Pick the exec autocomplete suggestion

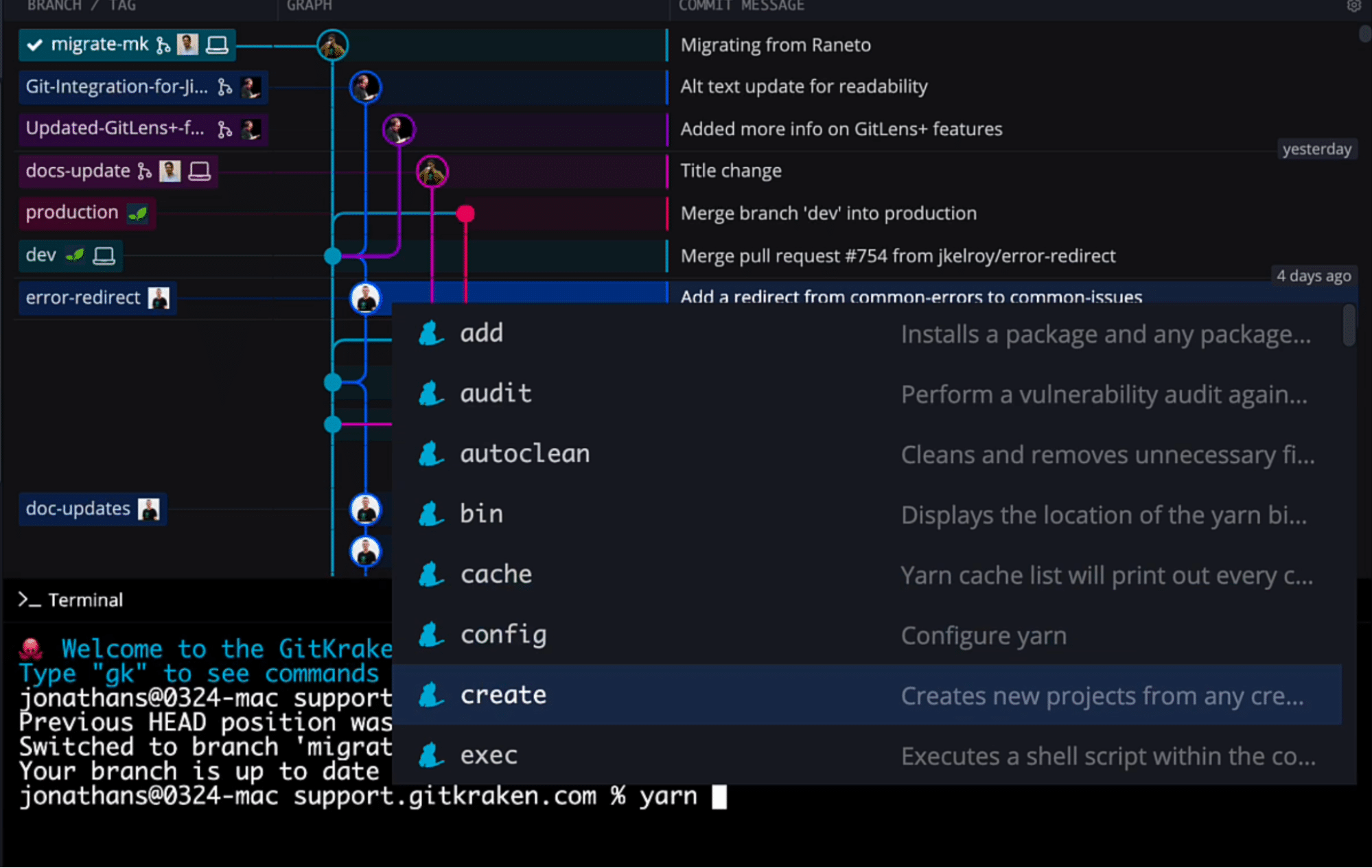(868, 755)
